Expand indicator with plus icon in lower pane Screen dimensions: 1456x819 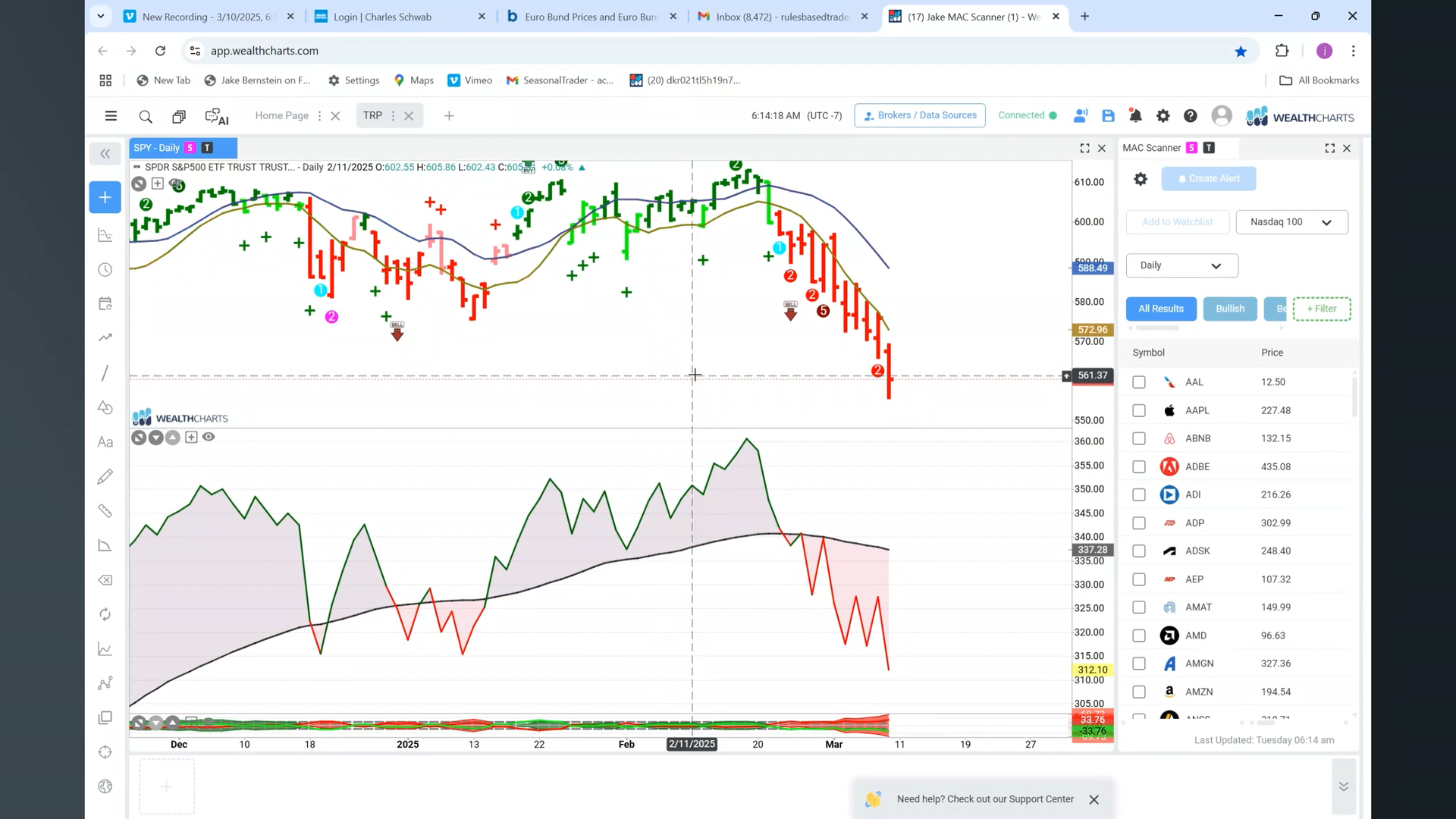coord(191,437)
